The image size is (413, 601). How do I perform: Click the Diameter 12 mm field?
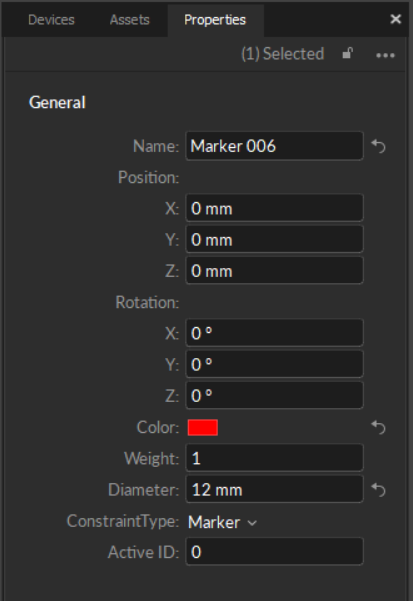274,489
